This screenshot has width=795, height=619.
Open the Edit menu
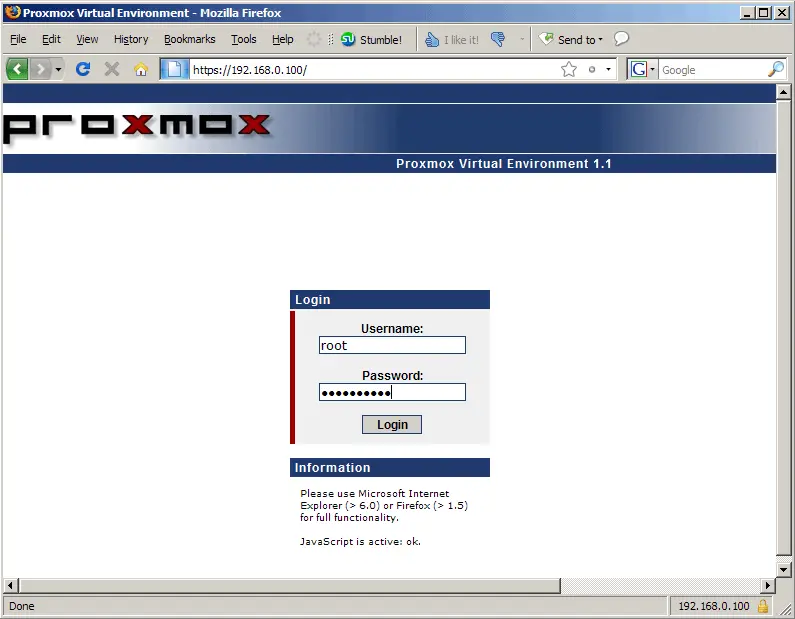tap(51, 39)
